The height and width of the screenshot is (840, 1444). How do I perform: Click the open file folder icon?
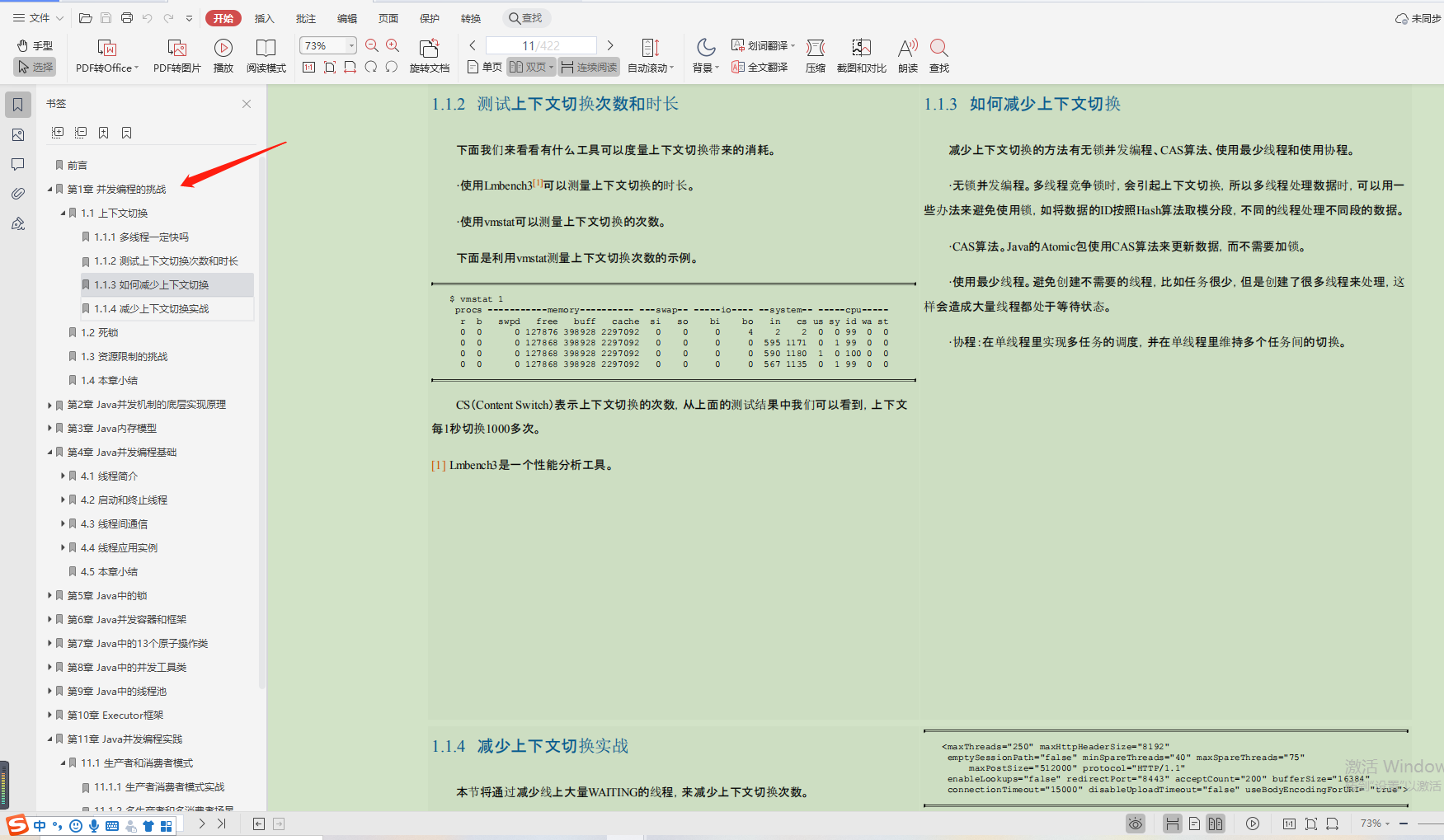(x=85, y=18)
